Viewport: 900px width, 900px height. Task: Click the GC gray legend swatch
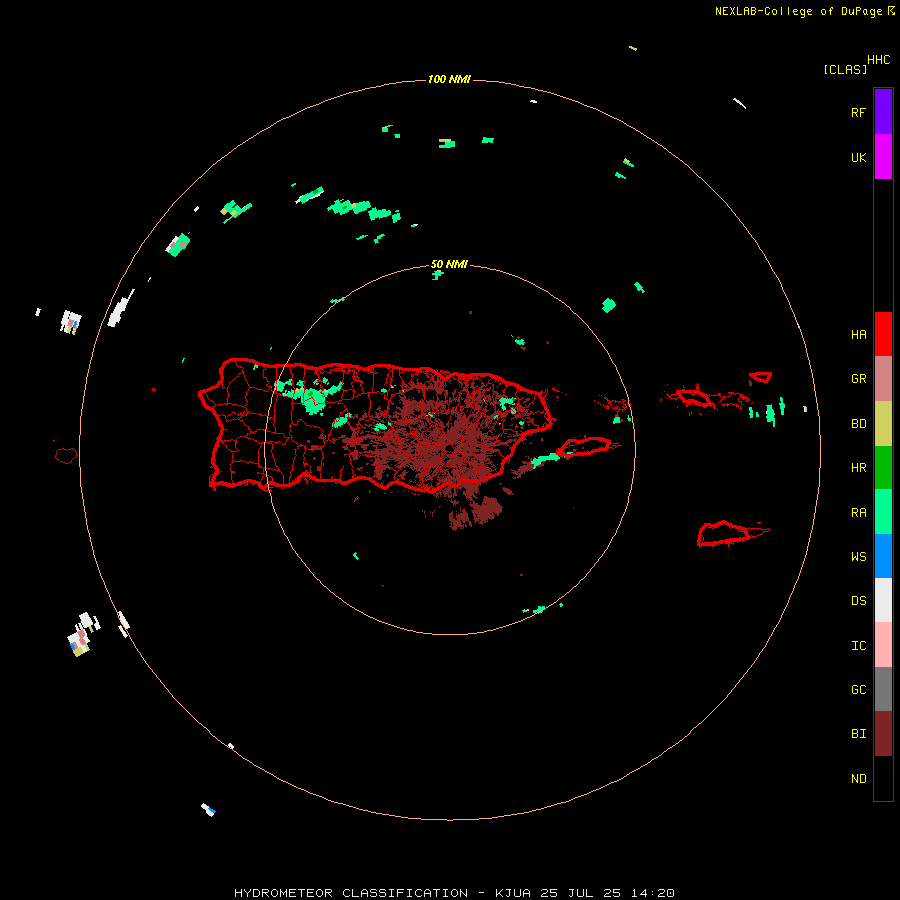pos(883,689)
